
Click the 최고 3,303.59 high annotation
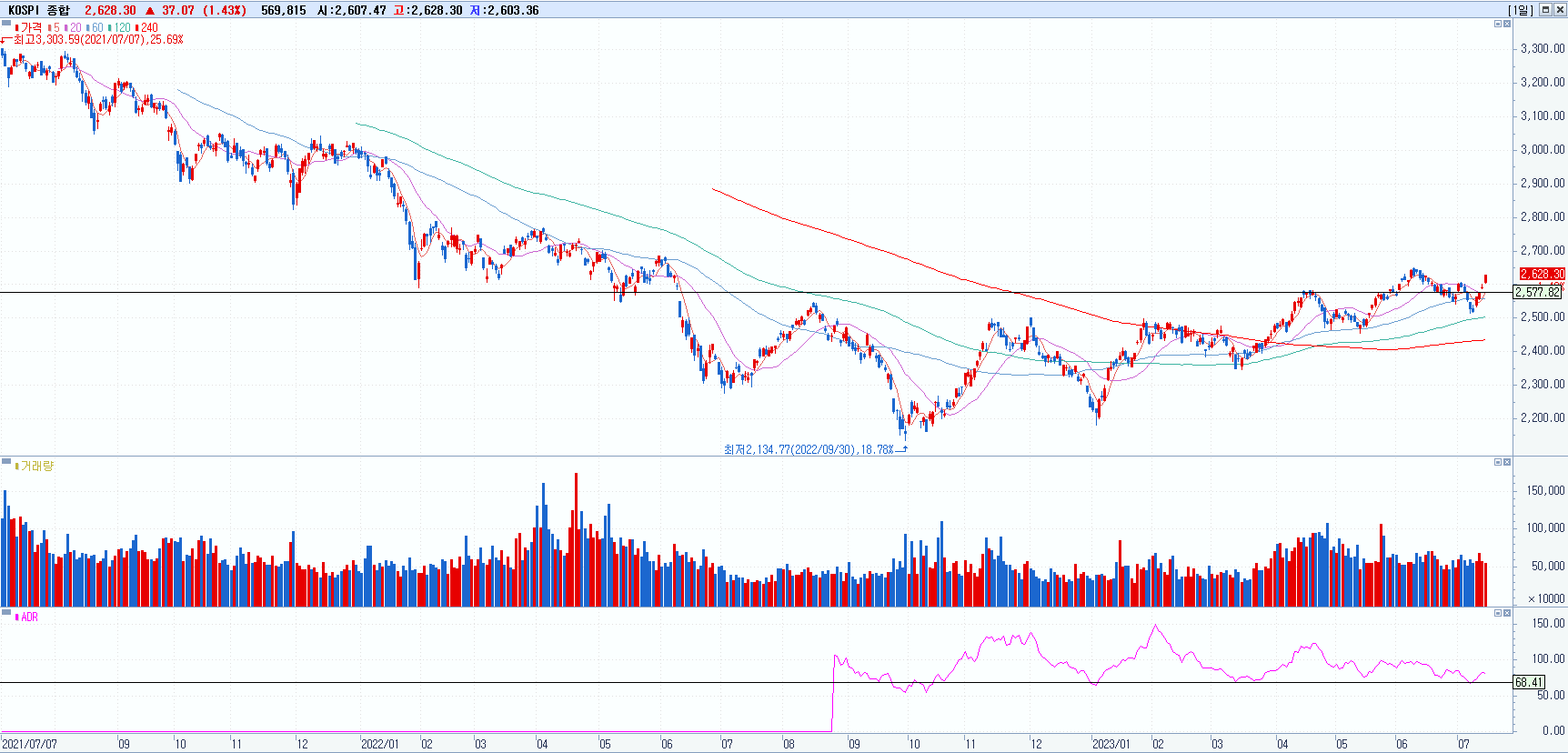tap(97, 40)
